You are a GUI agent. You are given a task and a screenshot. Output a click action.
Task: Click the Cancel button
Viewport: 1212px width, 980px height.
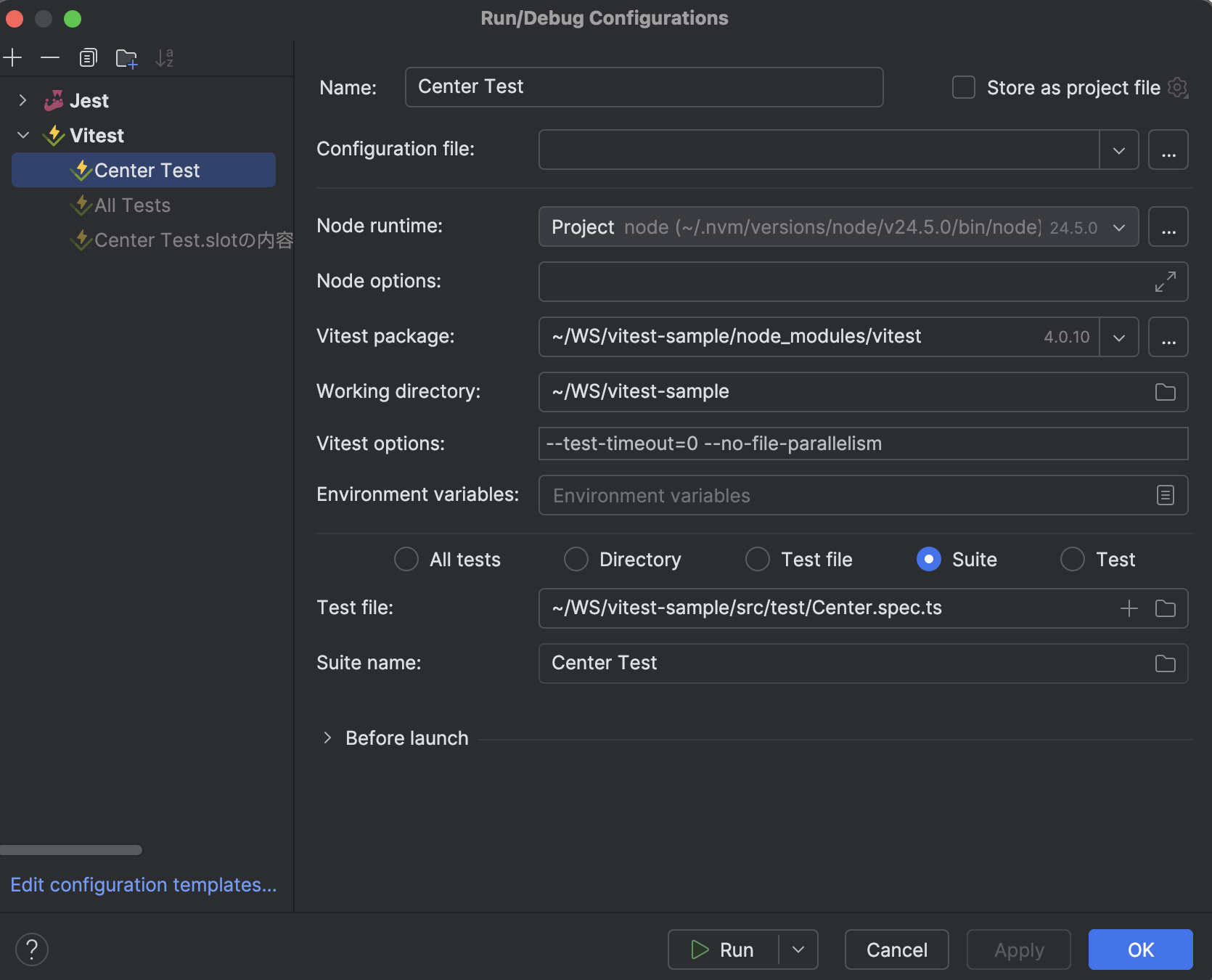pos(897,950)
